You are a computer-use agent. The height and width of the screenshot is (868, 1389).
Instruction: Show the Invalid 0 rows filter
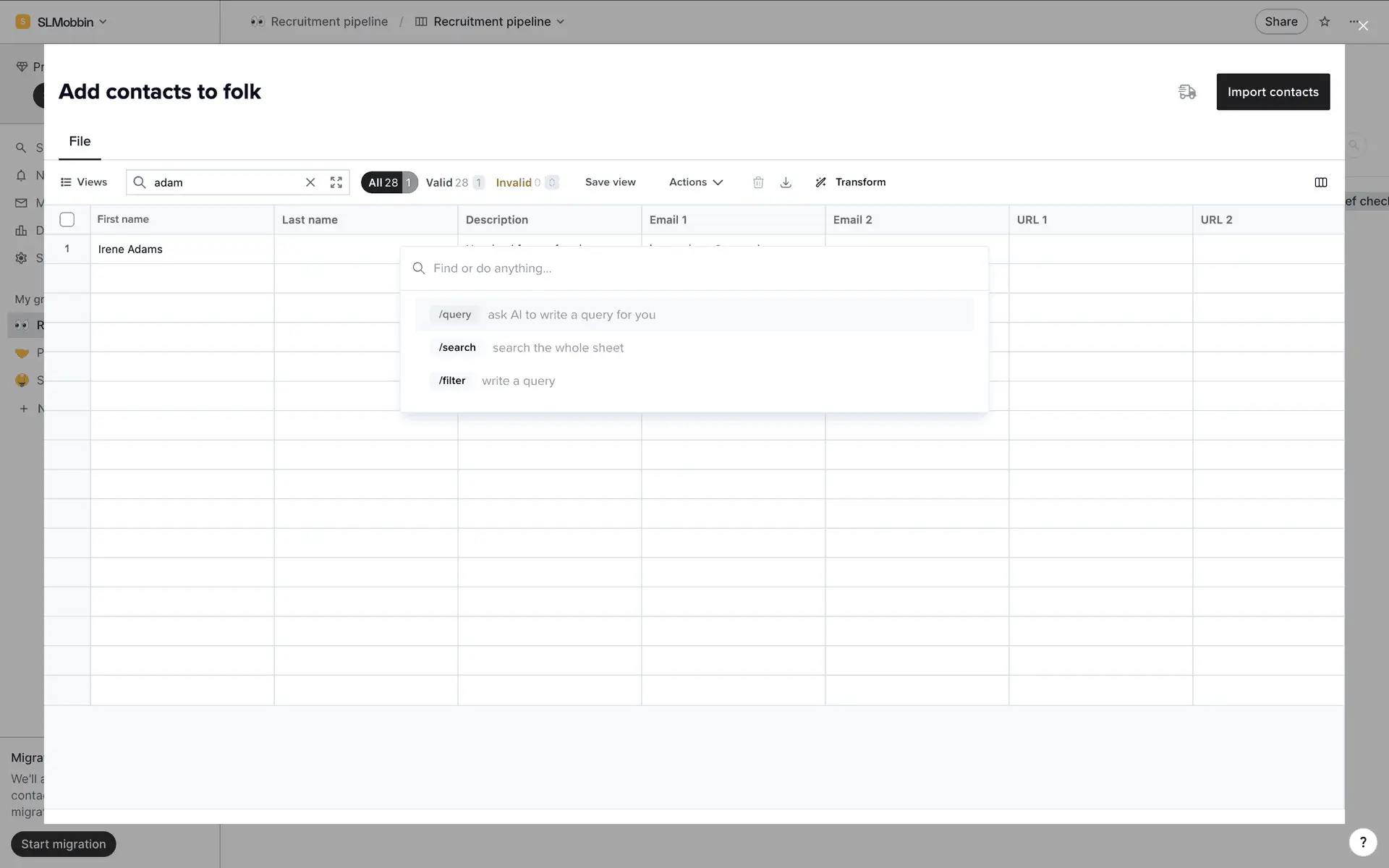[518, 182]
